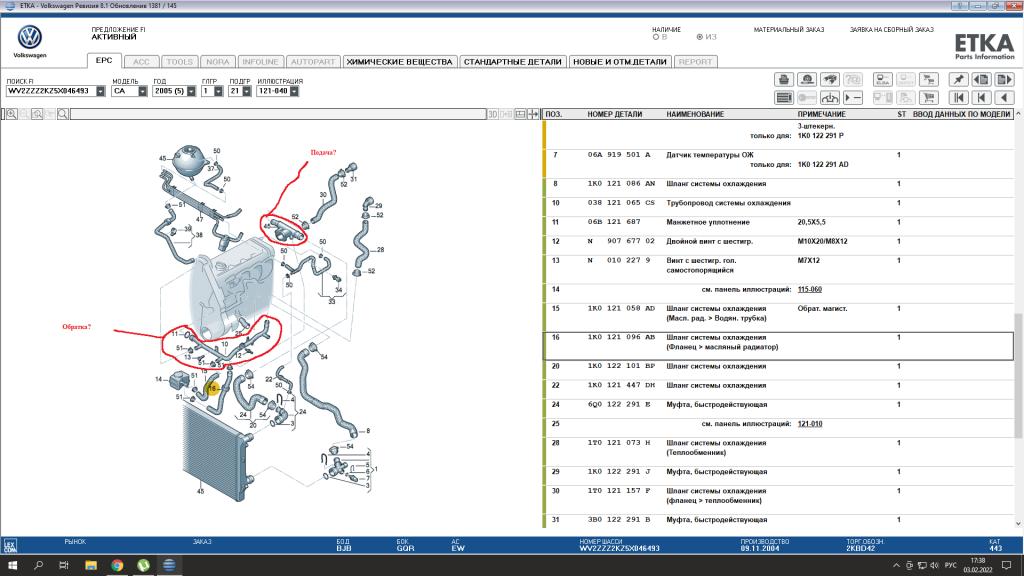This screenshot has width=1024, height=576.
Task: Click the fit-to-window icon above the illustration
Action: pos(520,114)
